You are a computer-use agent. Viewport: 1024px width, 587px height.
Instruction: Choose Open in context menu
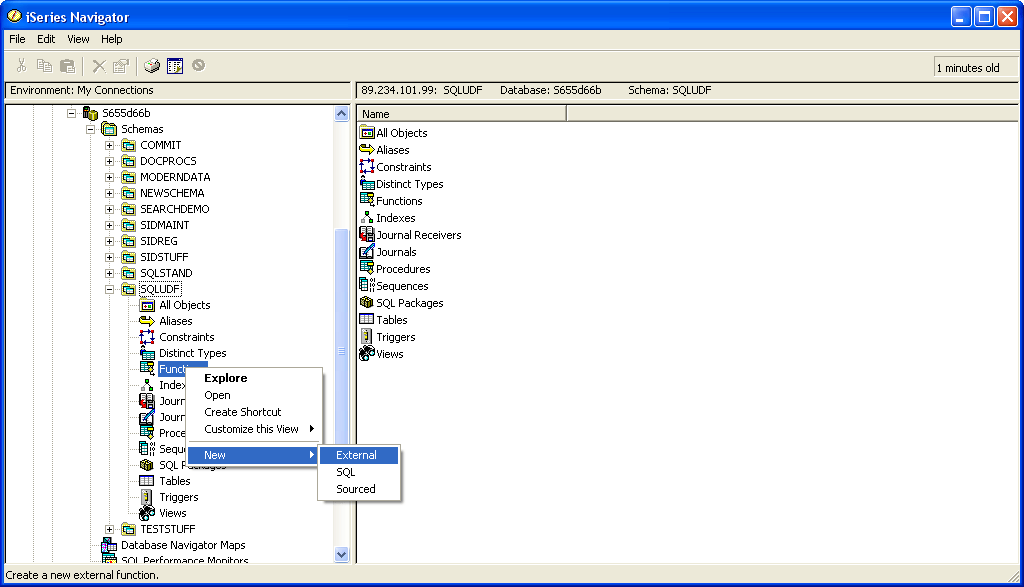click(255, 395)
